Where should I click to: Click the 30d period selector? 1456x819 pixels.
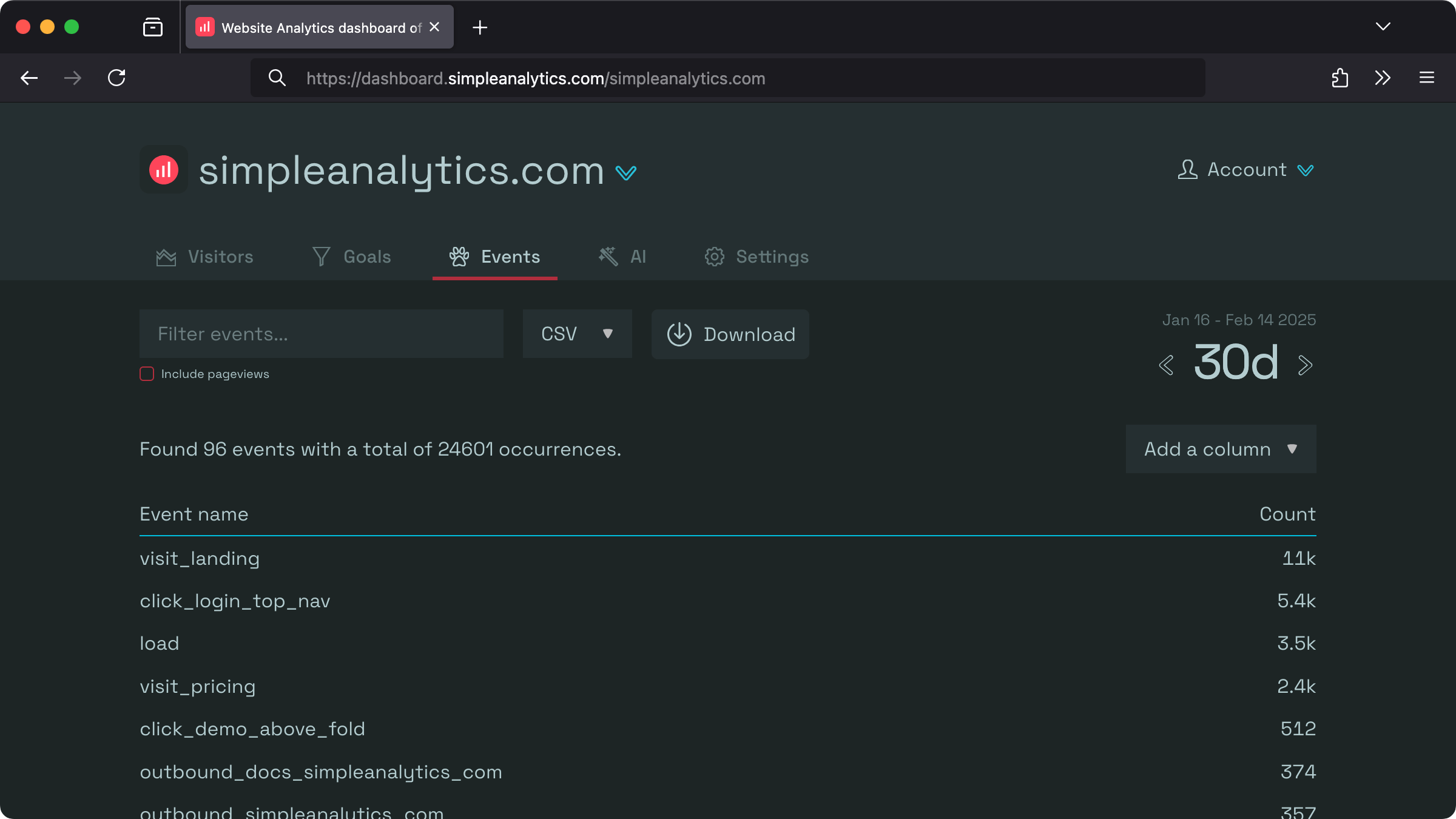(x=1236, y=363)
